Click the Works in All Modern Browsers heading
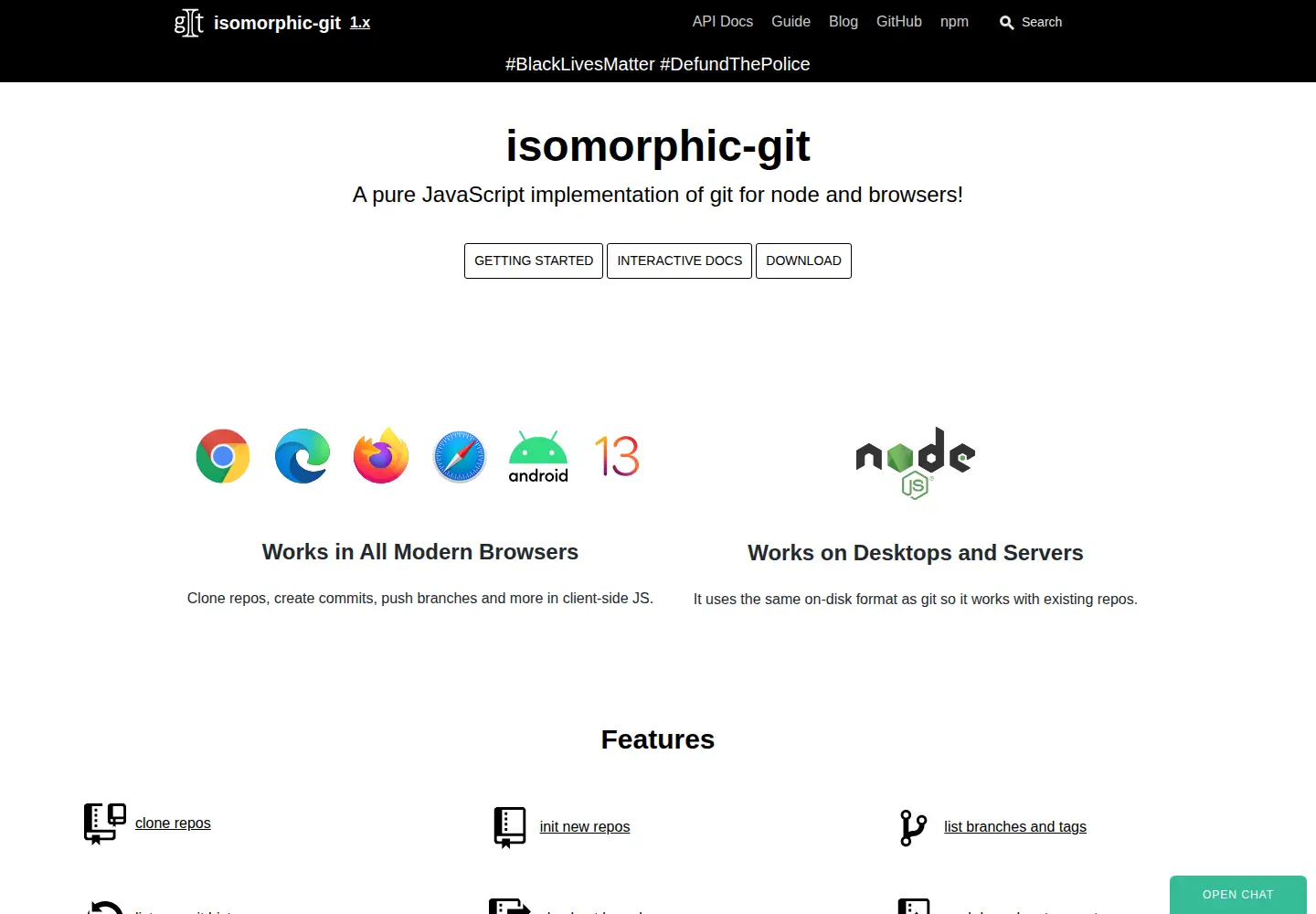1316x914 pixels. coord(420,552)
